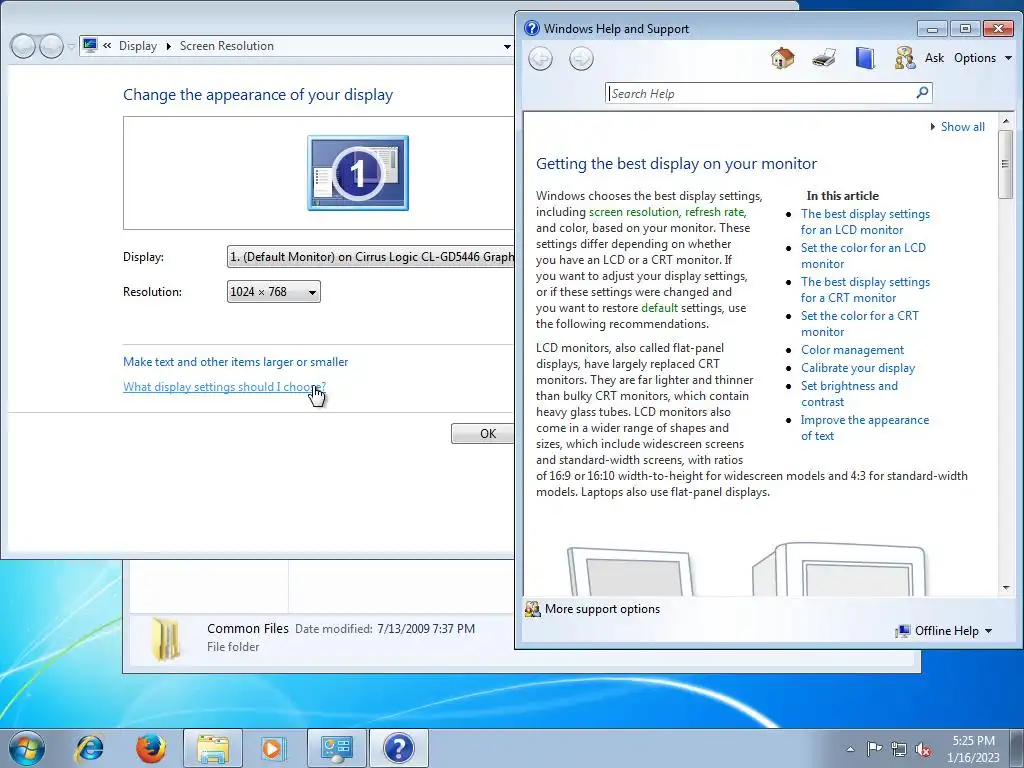This screenshot has height=768, width=1024.
Task: Expand address bar history dropdown arrow
Action: (x=507, y=46)
